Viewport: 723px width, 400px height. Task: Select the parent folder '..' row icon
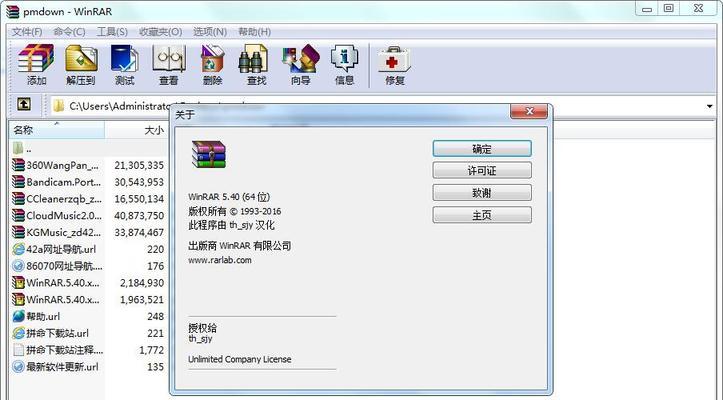18,149
